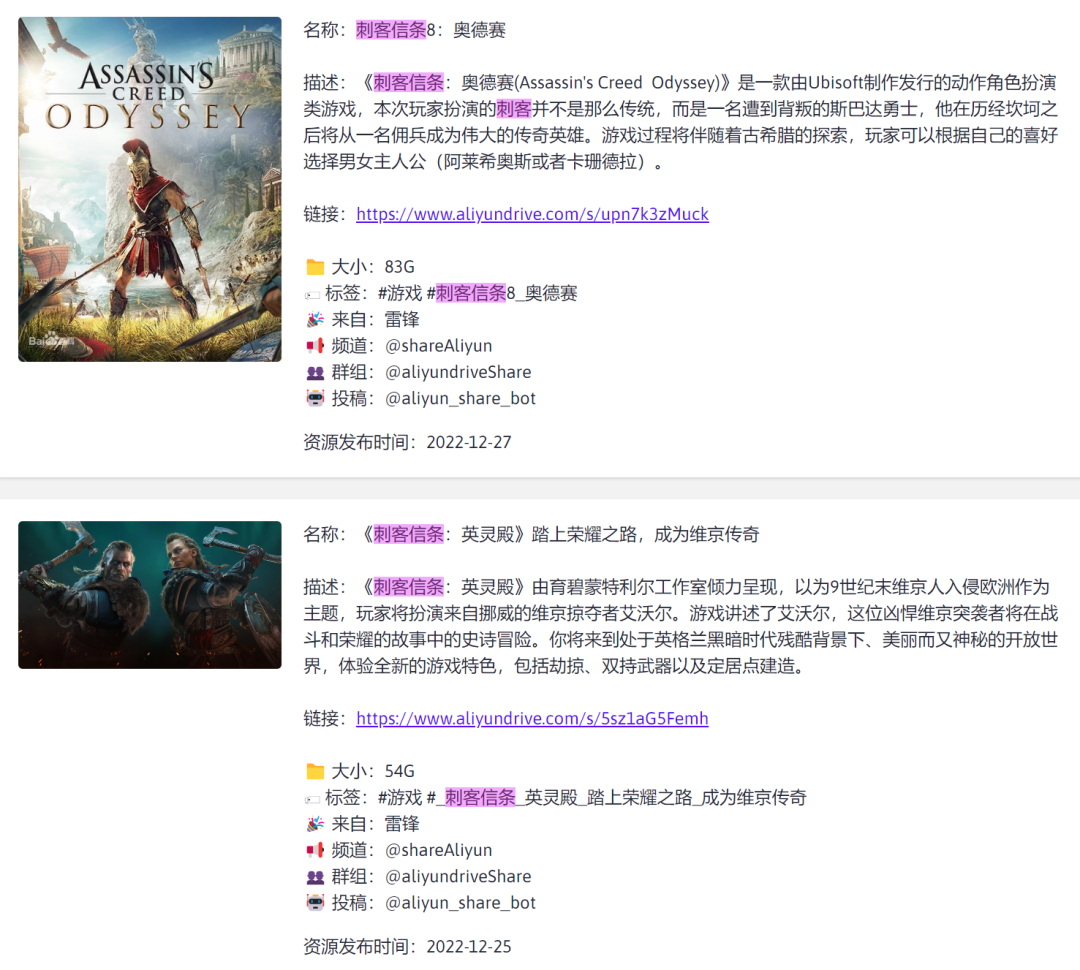Click the megaphone icon in Valhalla's 频道 row
Image resolution: width=1080 pixels, height=970 pixels.
pyautogui.click(x=315, y=850)
